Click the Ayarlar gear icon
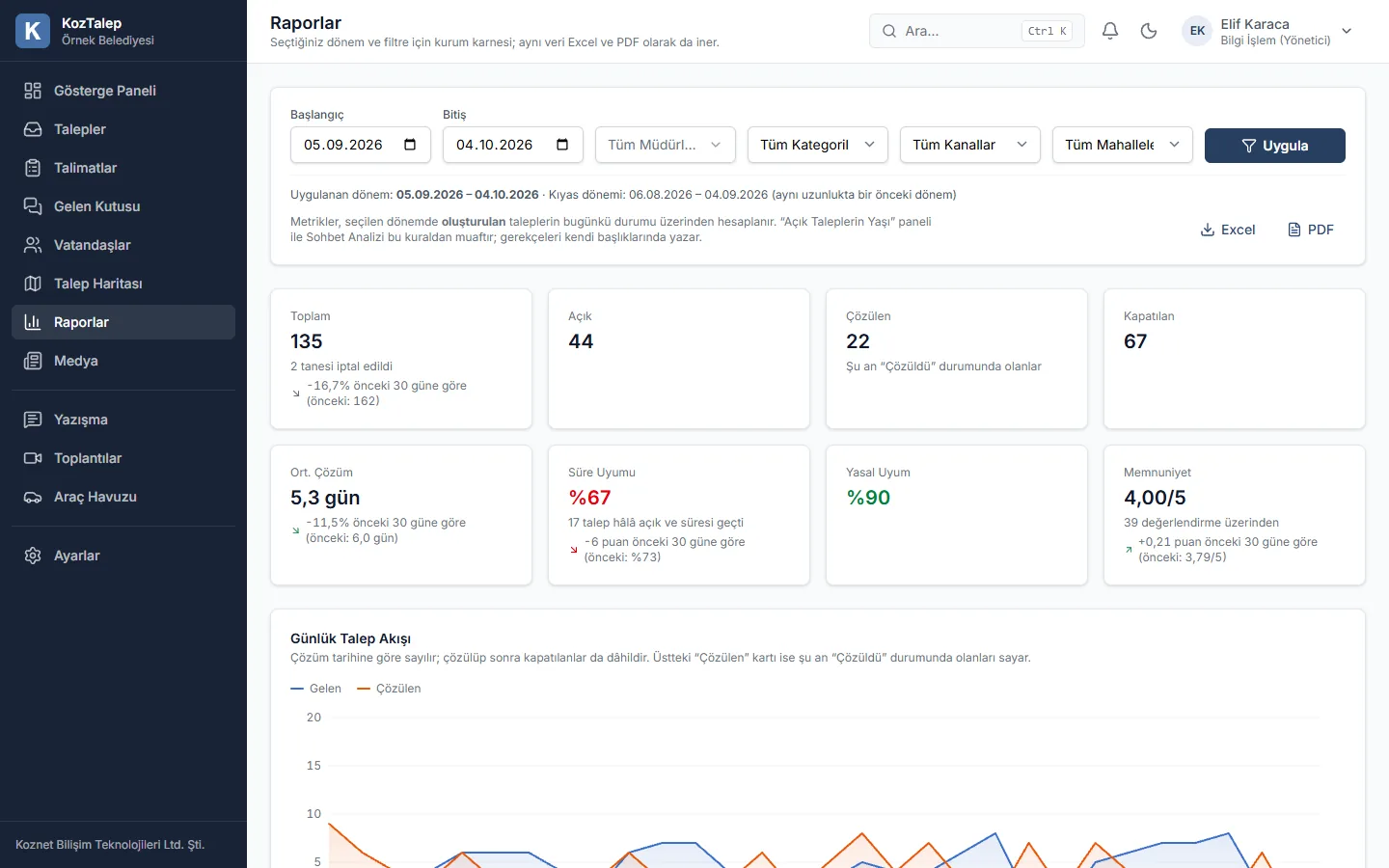 [33, 556]
